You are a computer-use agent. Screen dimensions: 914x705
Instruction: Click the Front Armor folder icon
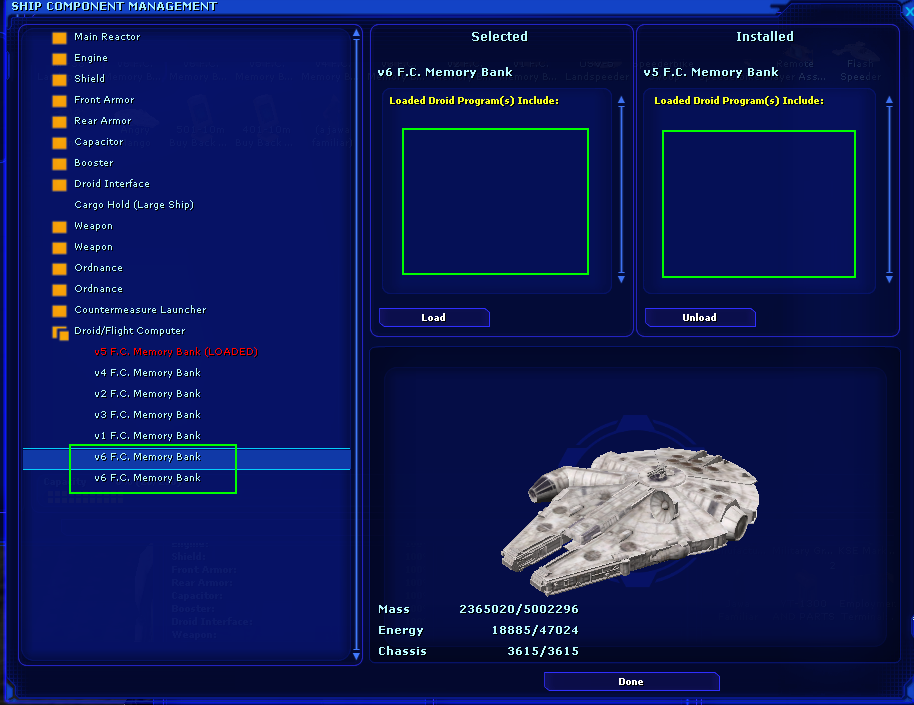59,101
